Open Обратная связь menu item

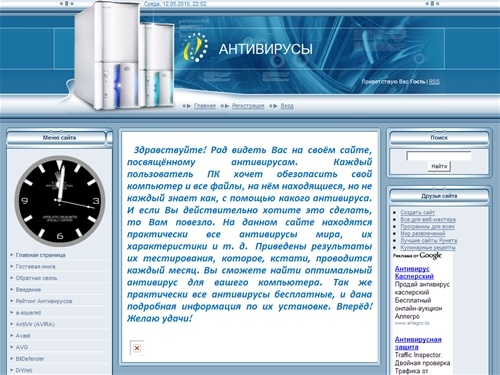click(36, 278)
